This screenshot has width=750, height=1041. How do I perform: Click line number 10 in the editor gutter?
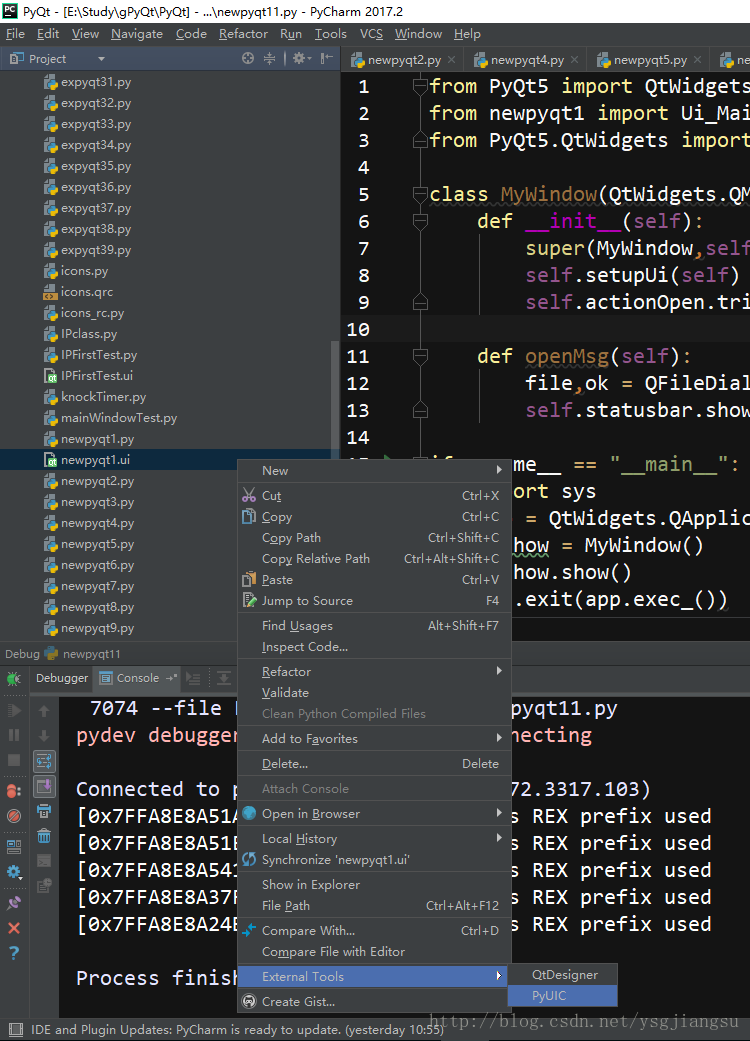pyautogui.click(x=358, y=329)
